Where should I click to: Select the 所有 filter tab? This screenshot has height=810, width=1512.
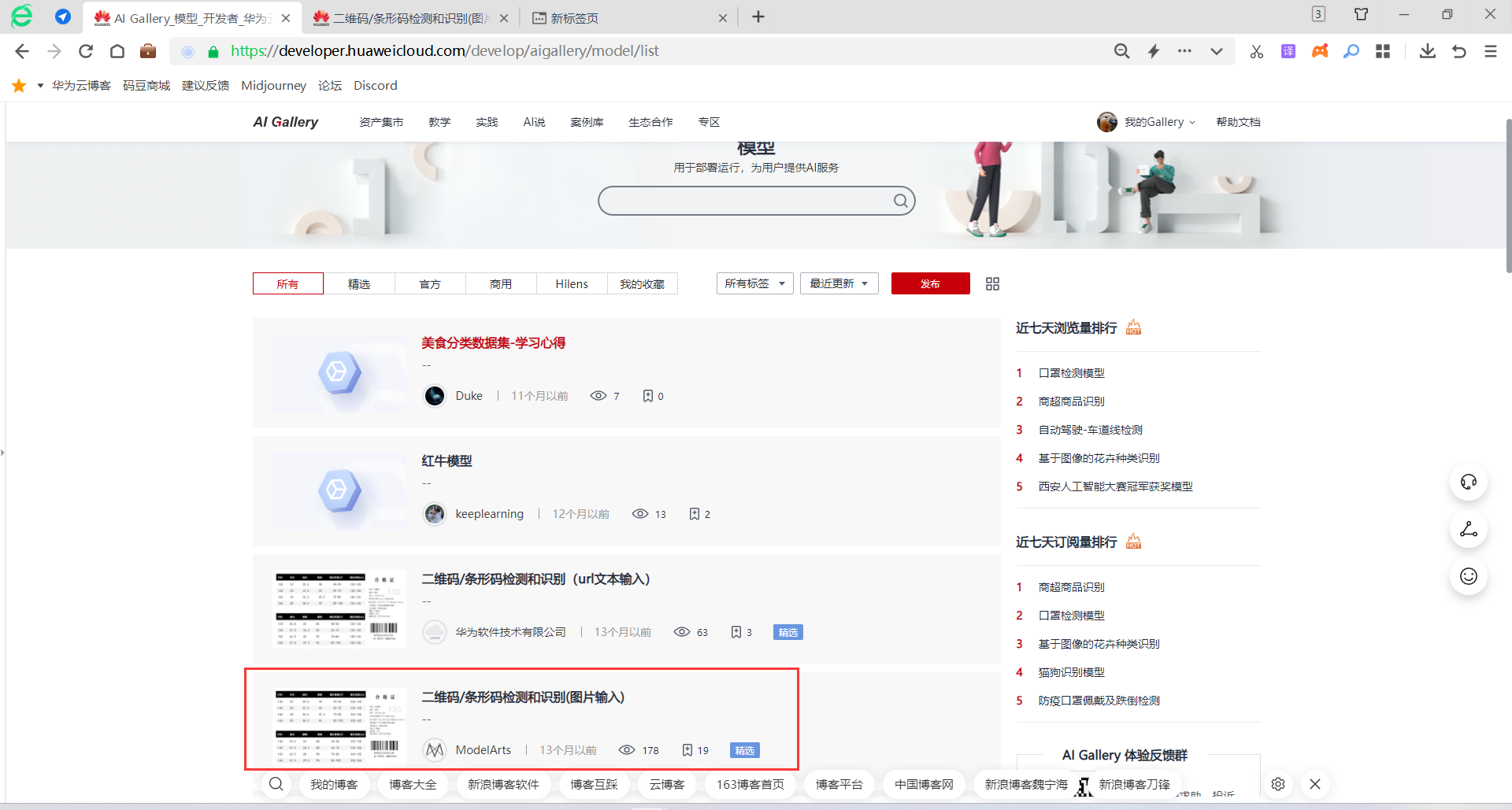(x=287, y=283)
